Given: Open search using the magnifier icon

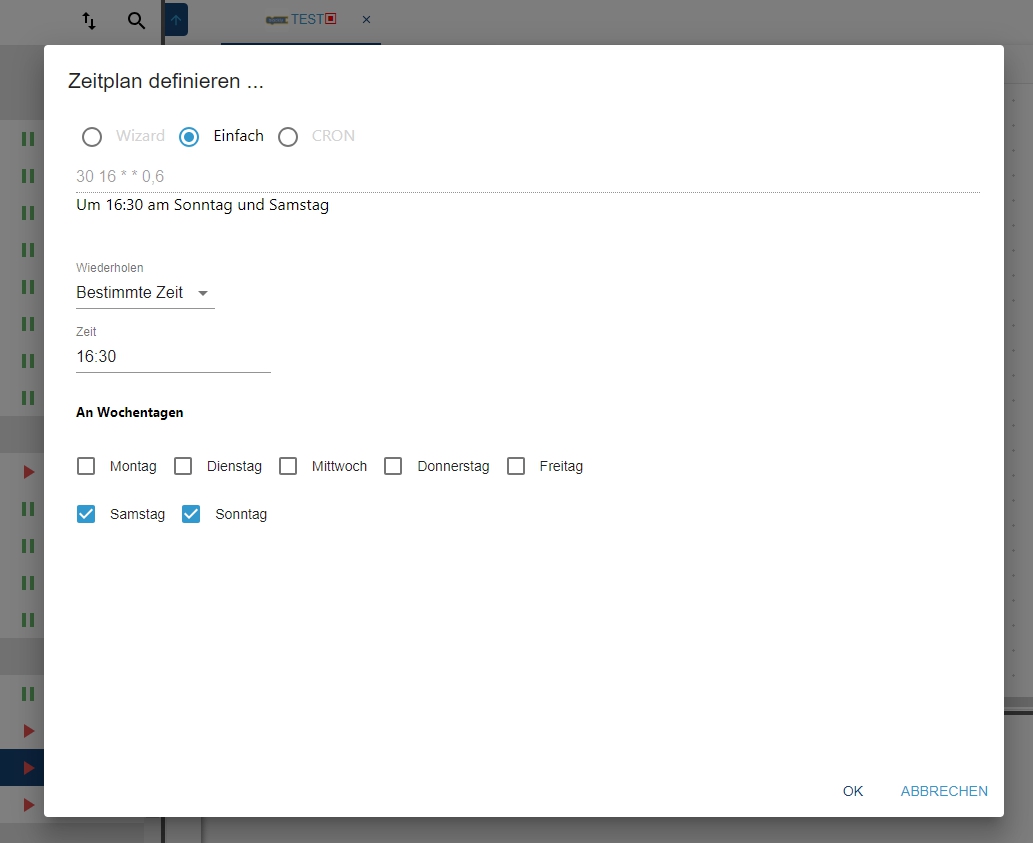Looking at the screenshot, I should (x=137, y=19).
